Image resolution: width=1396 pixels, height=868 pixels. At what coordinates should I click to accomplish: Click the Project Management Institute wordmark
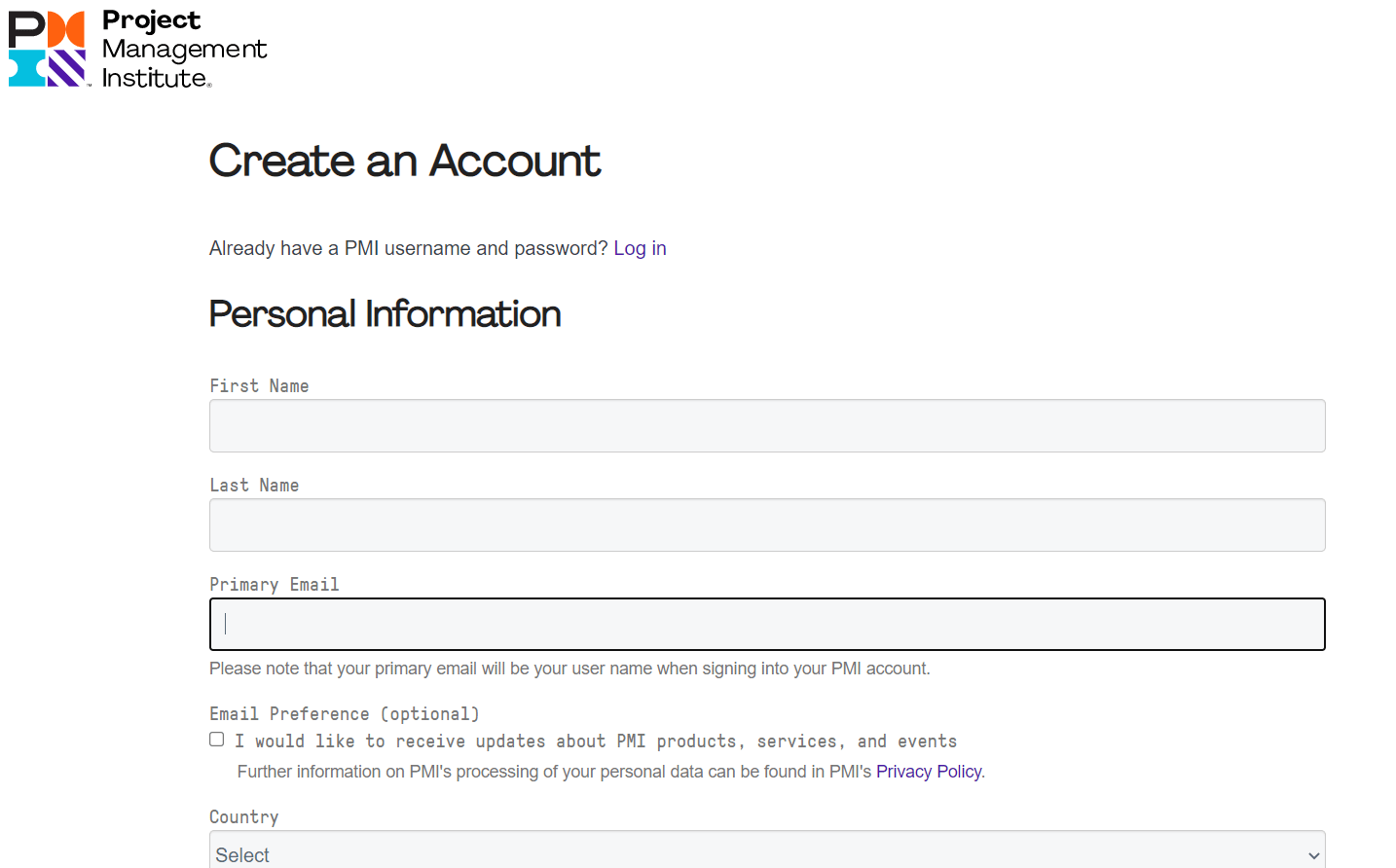[184, 49]
